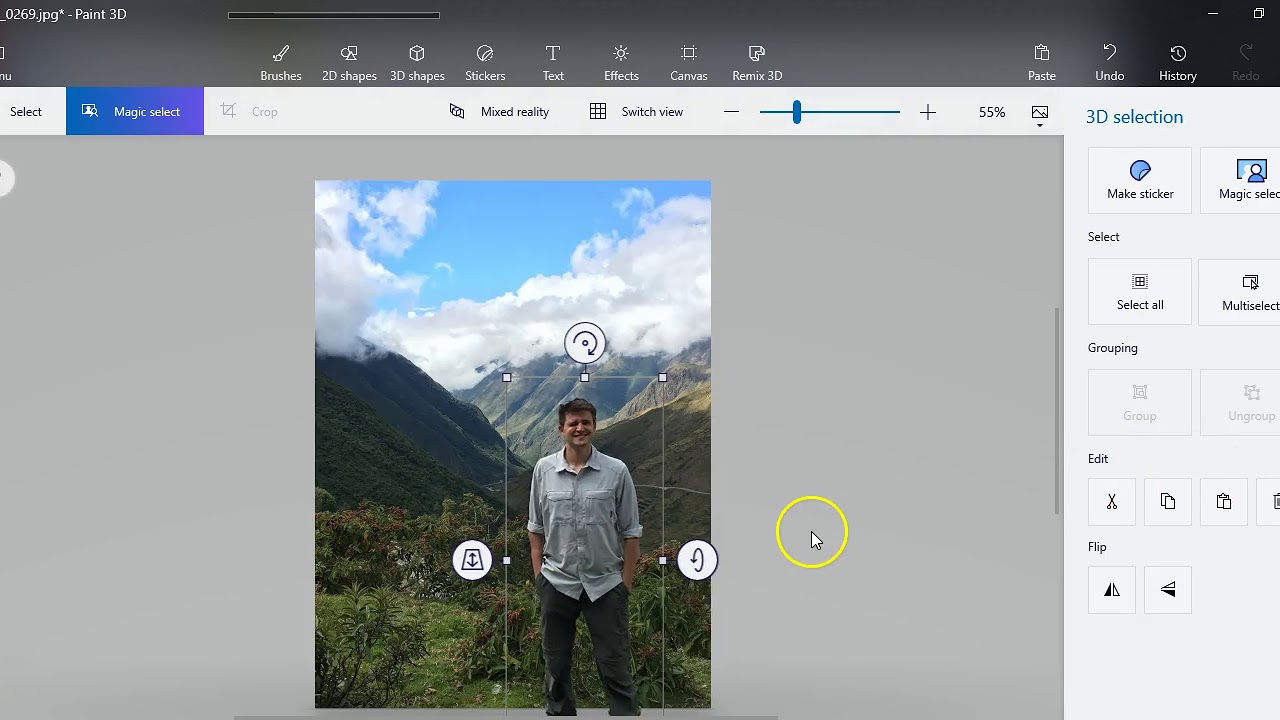Open the 3D shapes tab

click(417, 63)
